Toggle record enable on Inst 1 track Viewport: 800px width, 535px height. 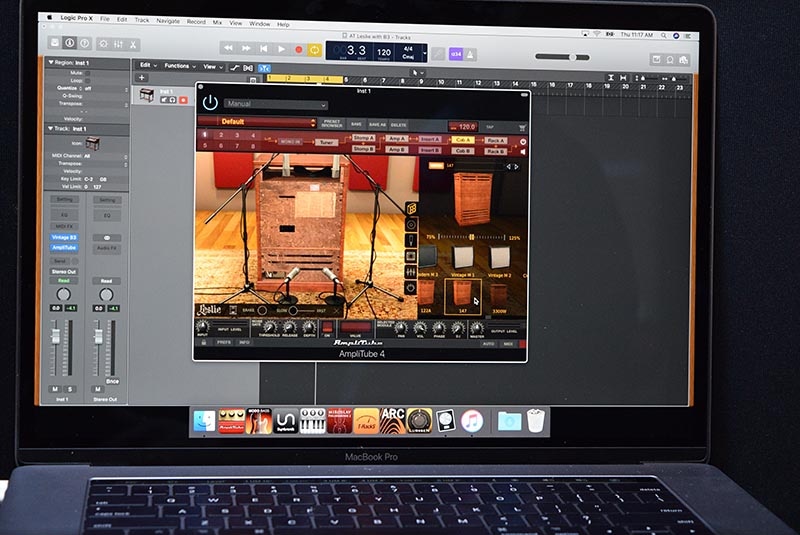pyautogui.click(x=183, y=100)
